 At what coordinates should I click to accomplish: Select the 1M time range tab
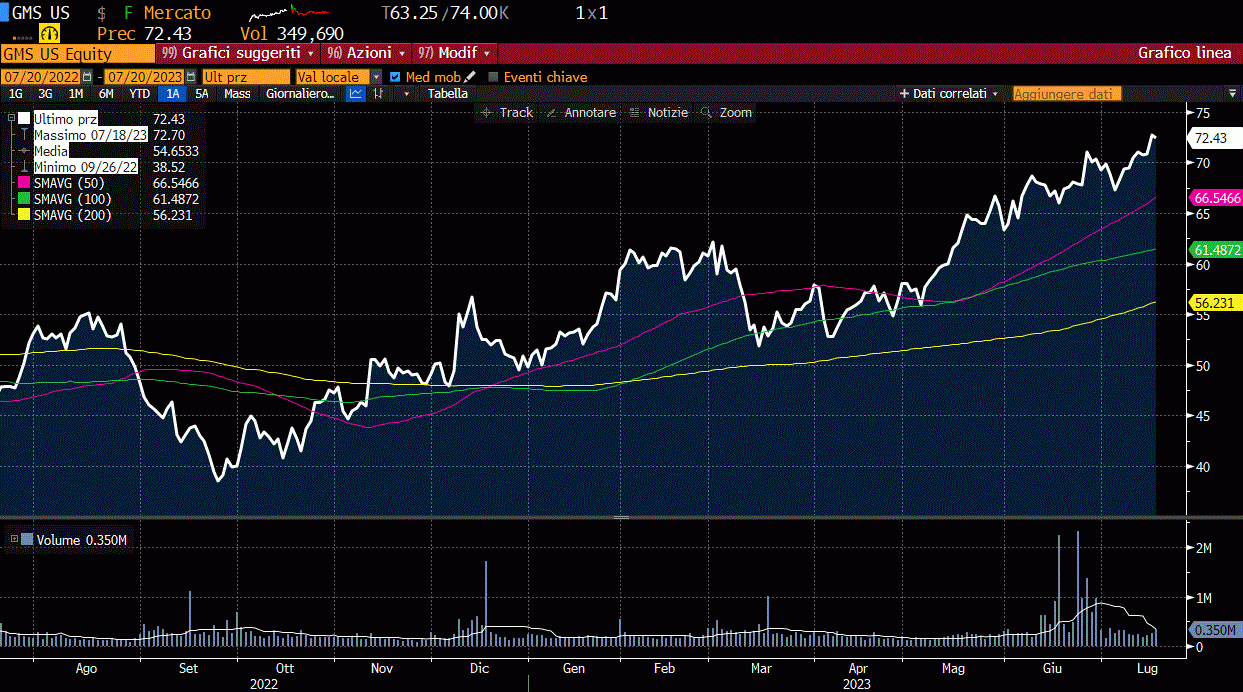[76, 94]
